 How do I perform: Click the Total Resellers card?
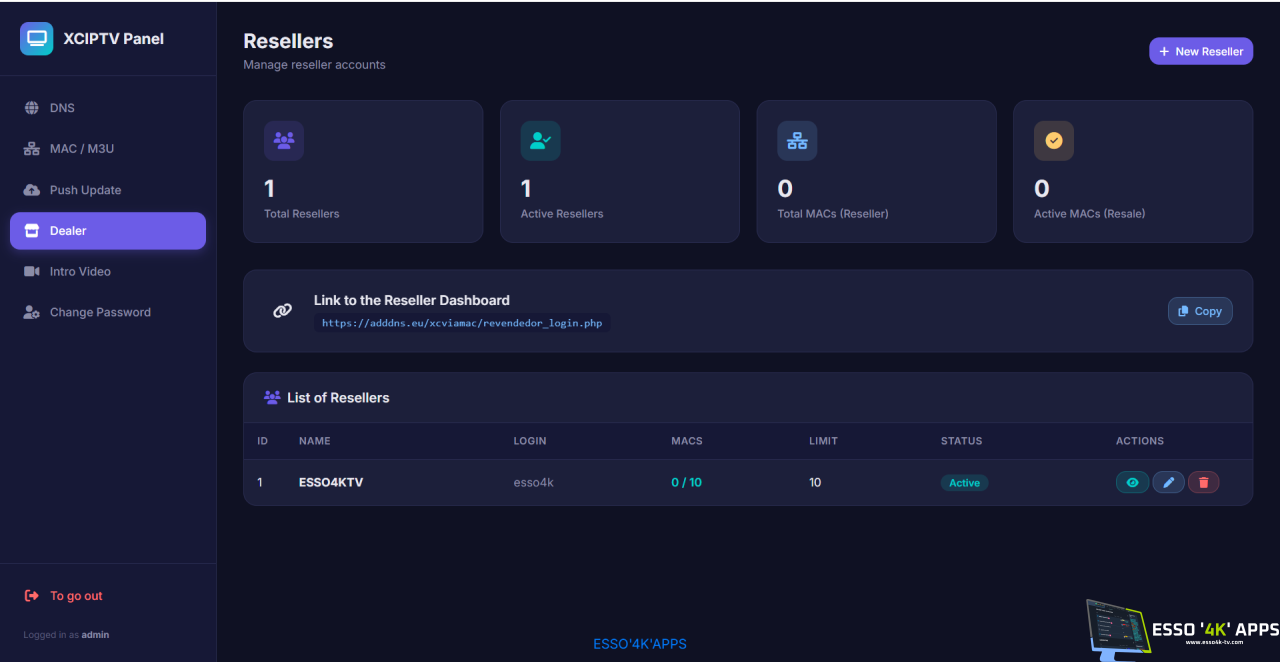pos(363,171)
